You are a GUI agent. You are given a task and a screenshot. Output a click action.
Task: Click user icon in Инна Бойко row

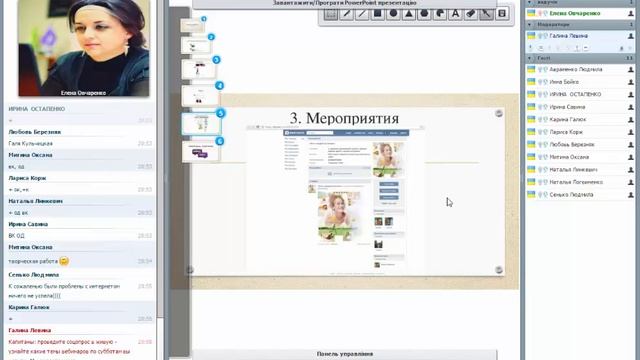coord(631,82)
